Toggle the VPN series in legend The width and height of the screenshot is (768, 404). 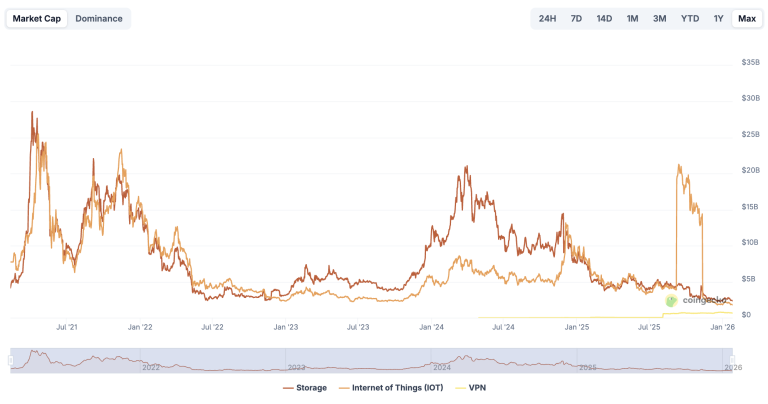470,388
